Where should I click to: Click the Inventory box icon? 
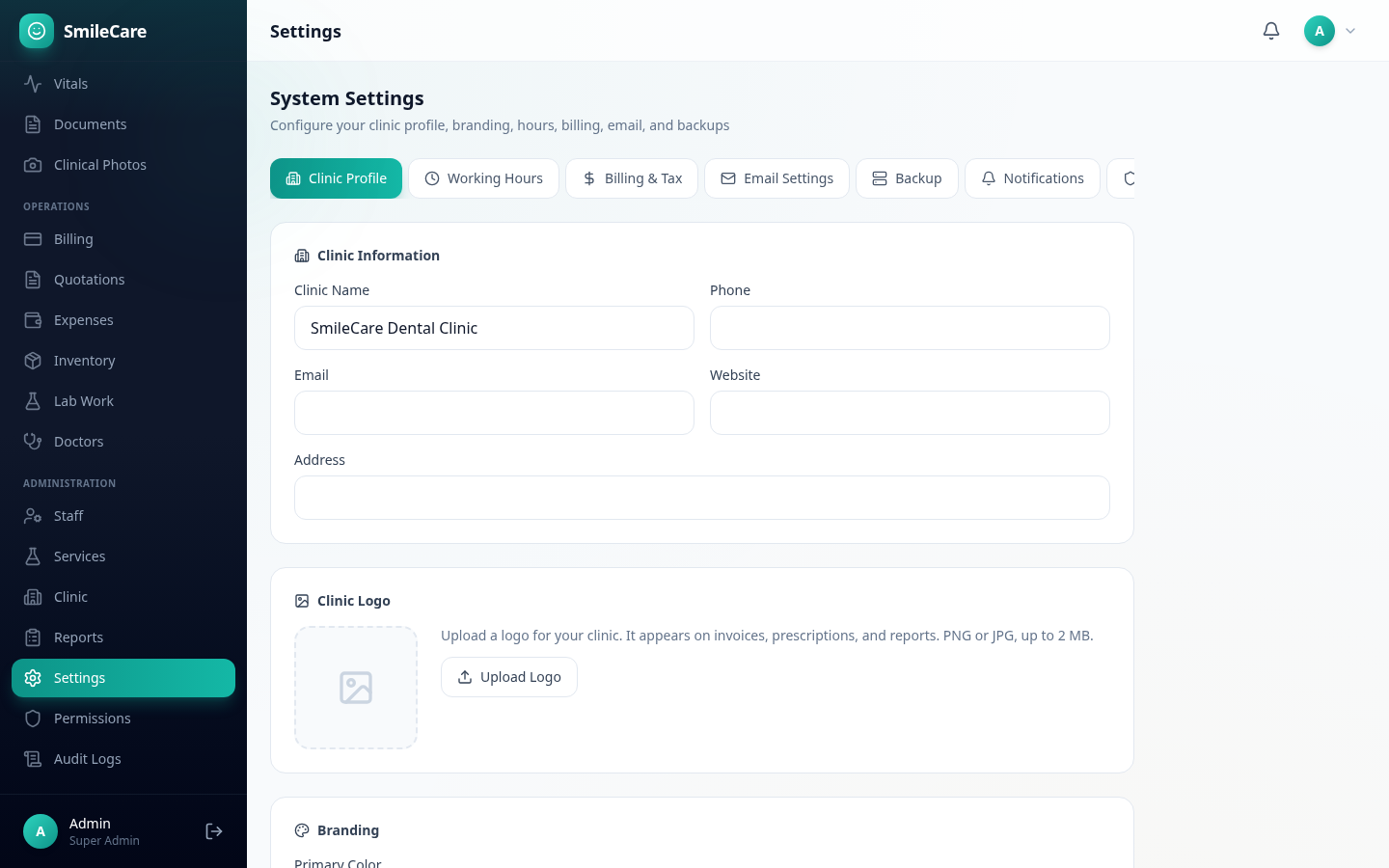33,361
